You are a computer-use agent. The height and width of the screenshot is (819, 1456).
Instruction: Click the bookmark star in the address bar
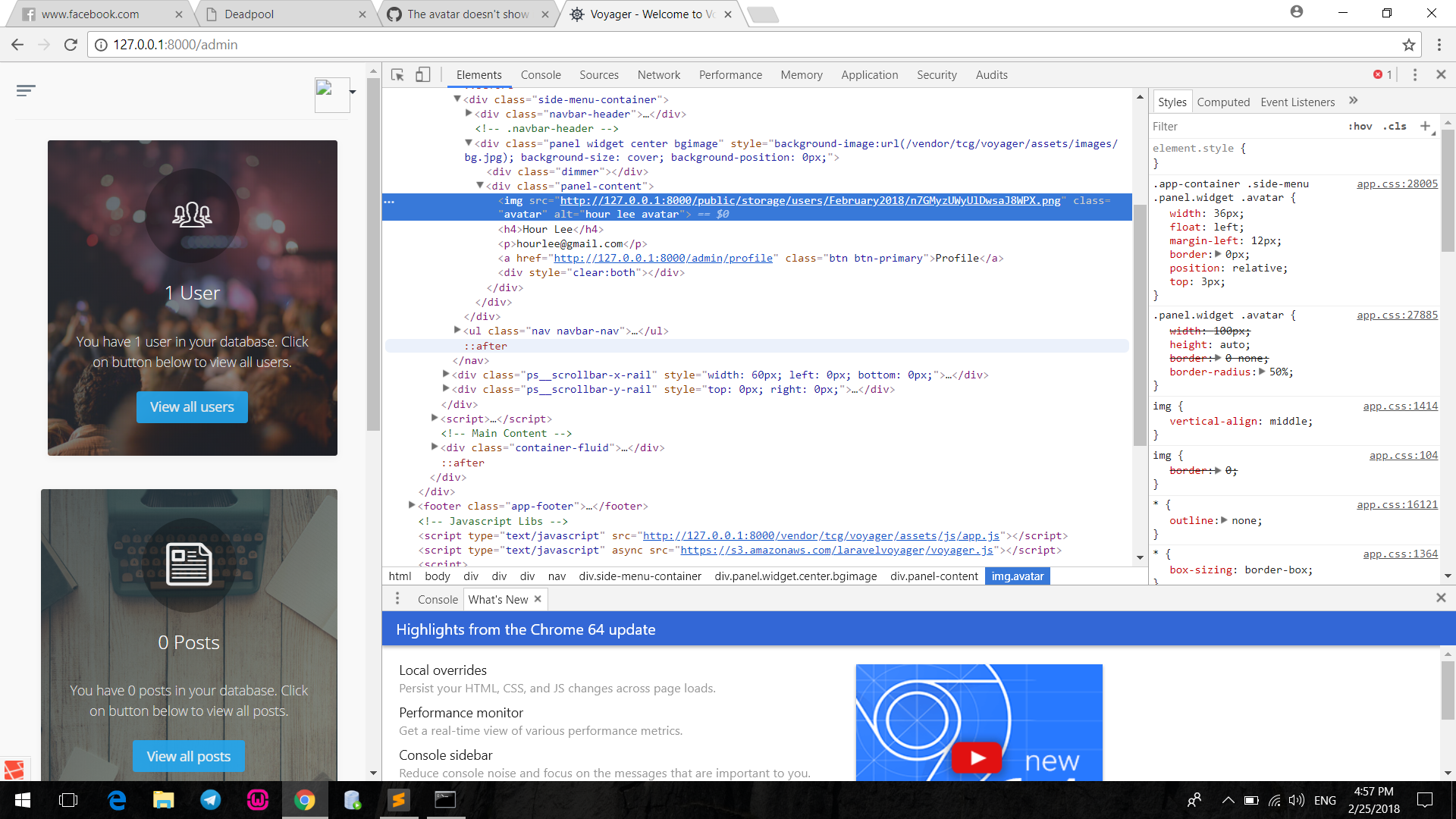click(x=1408, y=44)
